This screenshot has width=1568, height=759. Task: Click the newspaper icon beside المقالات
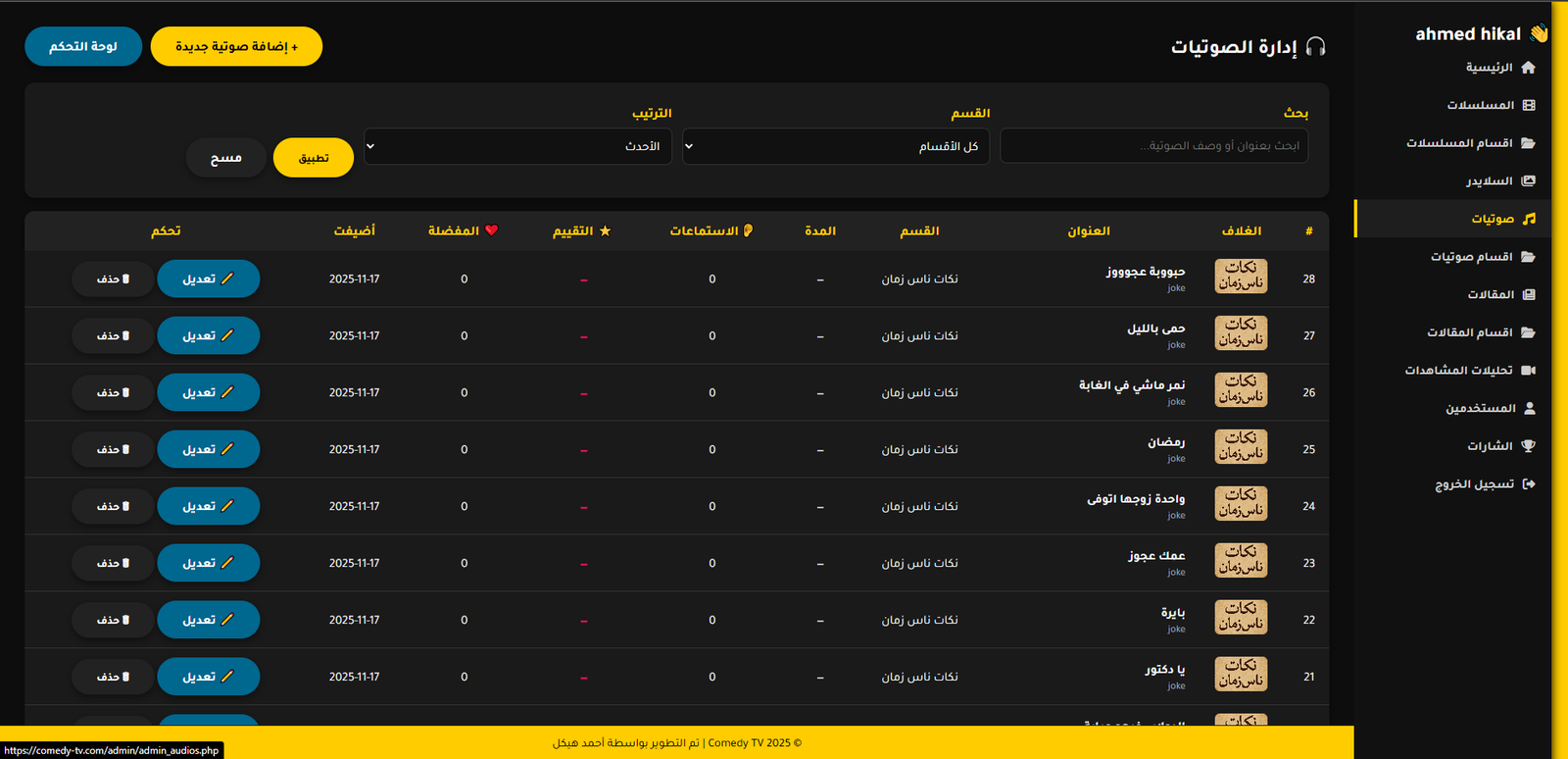1528,294
